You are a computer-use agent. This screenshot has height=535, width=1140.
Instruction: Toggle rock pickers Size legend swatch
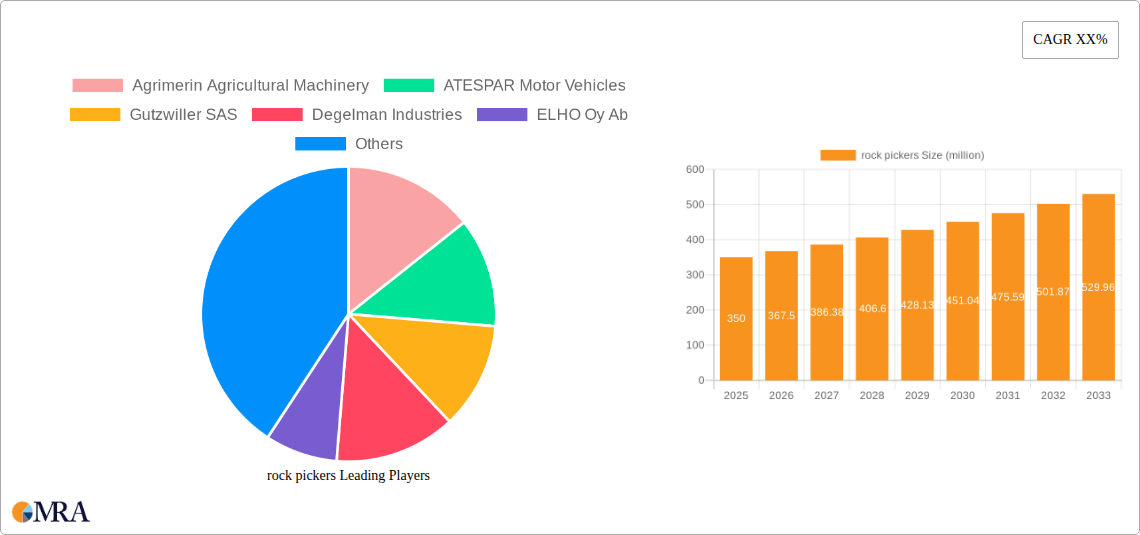(838, 155)
